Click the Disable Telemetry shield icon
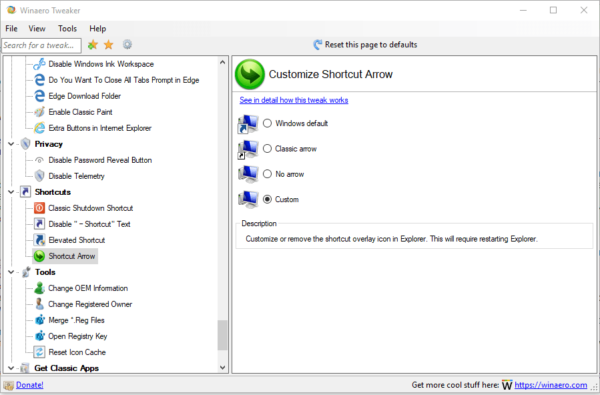The width and height of the screenshot is (600, 395). 39,176
